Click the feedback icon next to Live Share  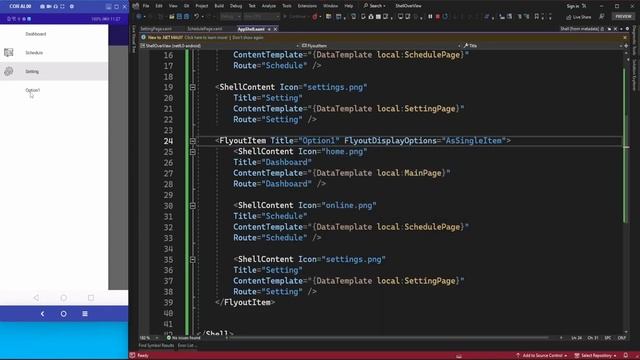602,16
